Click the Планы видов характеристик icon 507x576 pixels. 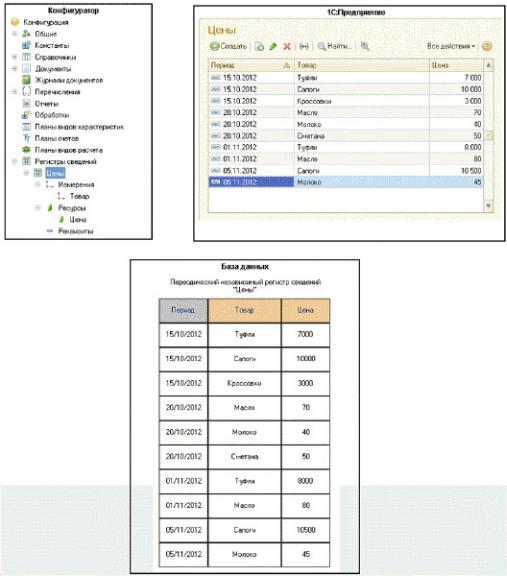click(26, 127)
